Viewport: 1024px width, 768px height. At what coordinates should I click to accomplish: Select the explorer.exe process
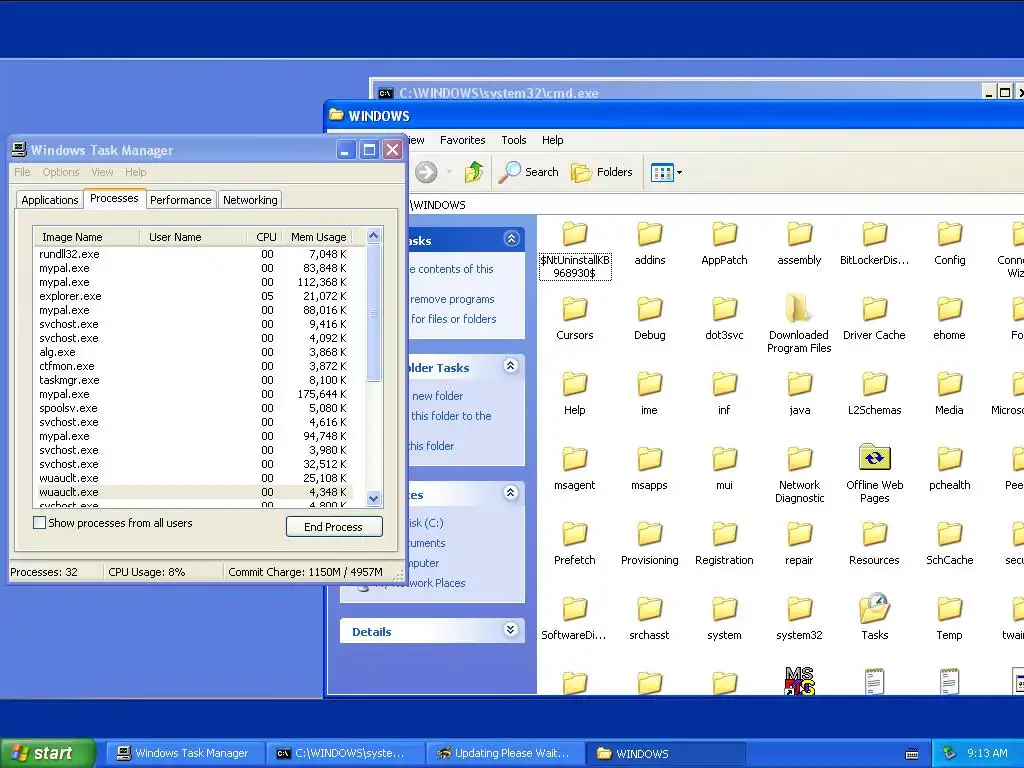[x=193, y=296]
